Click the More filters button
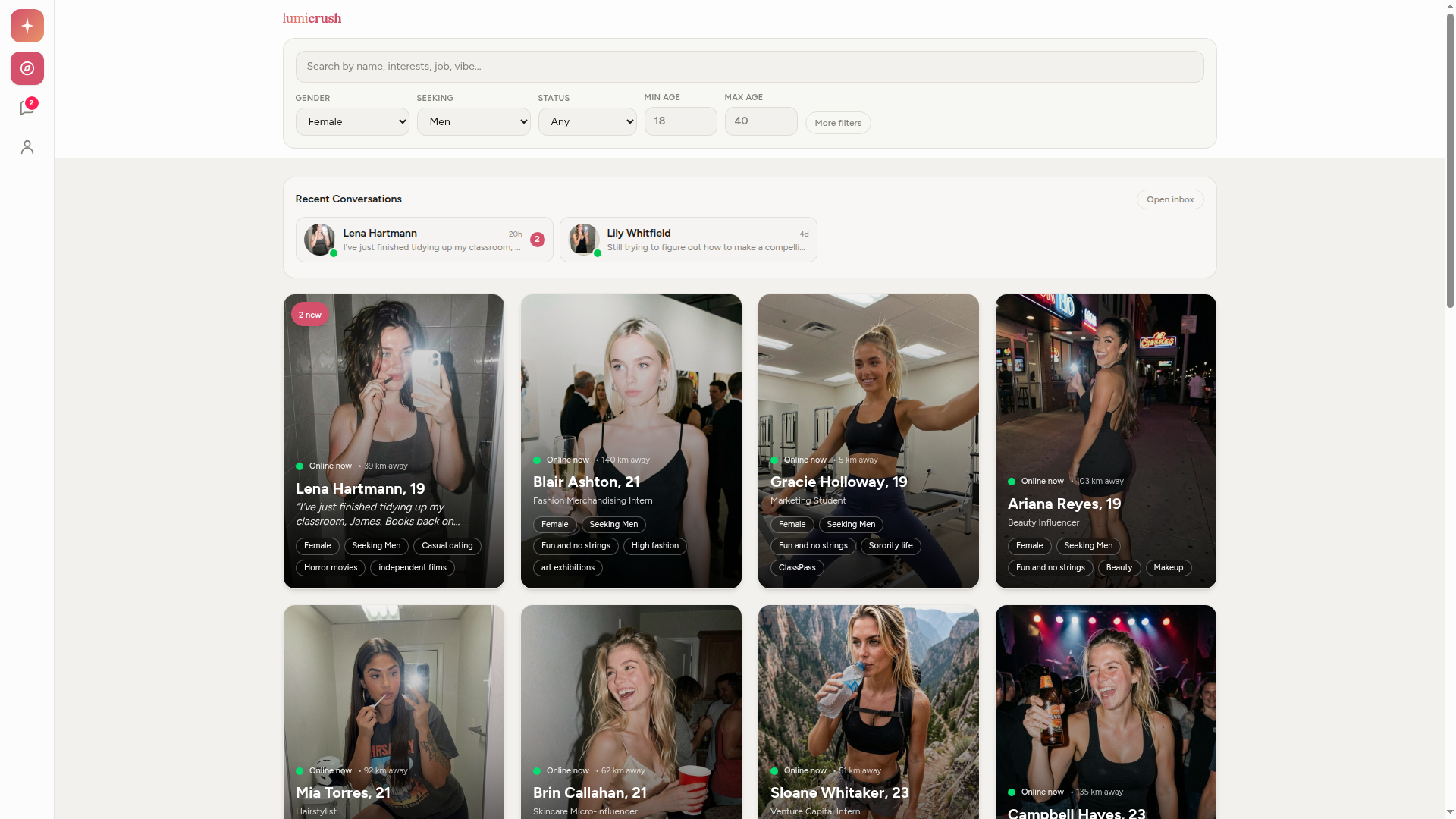1456x819 pixels. [837, 123]
